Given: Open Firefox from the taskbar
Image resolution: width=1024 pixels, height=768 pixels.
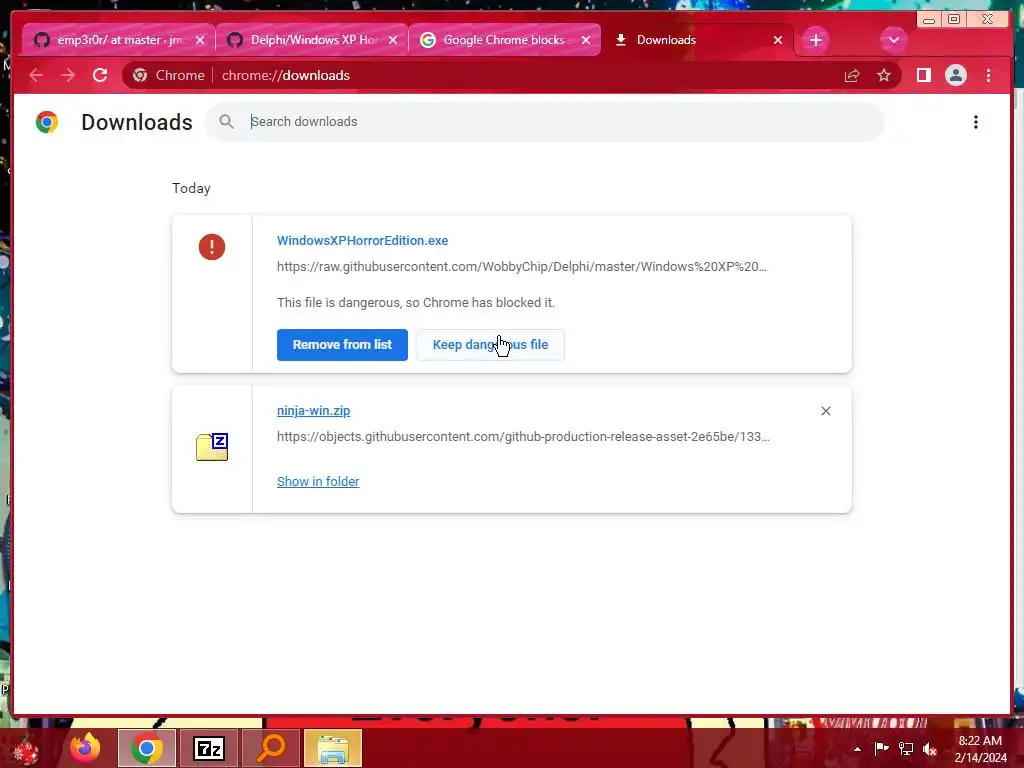Looking at the screenshot, I should tap(85, 748).
